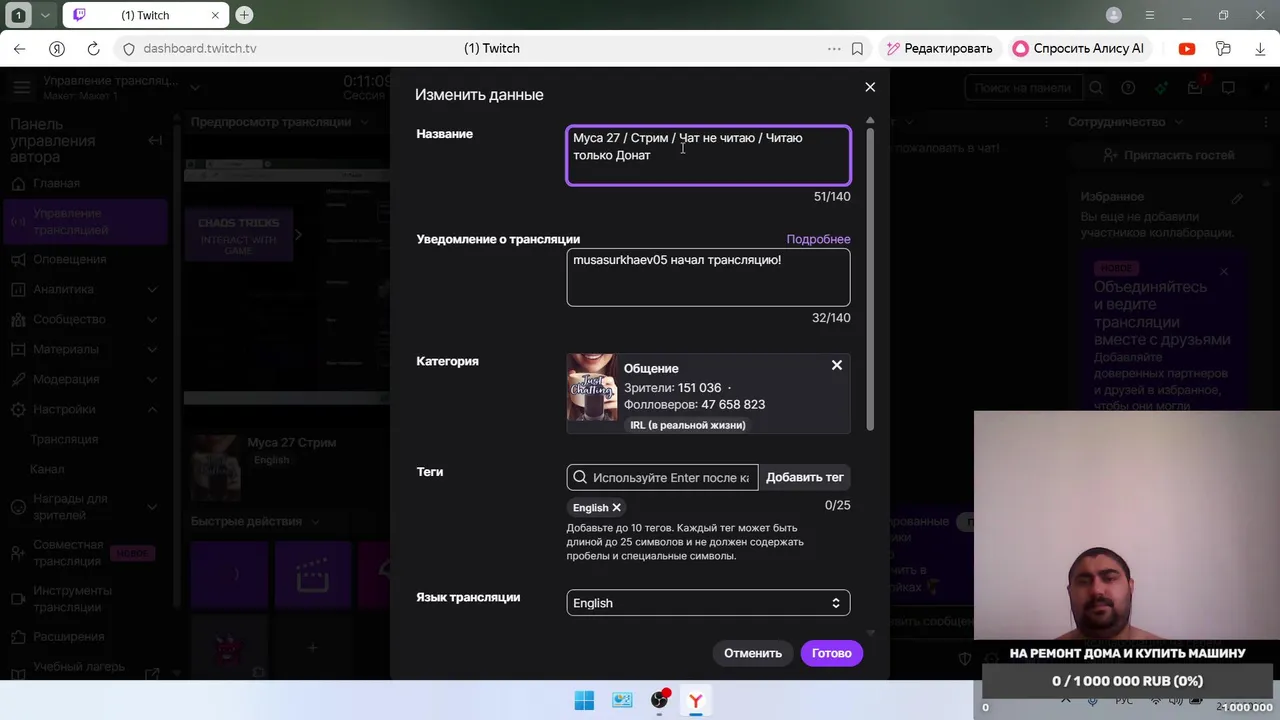Click the Инструменты трансляции camera icon

point(16,599)
